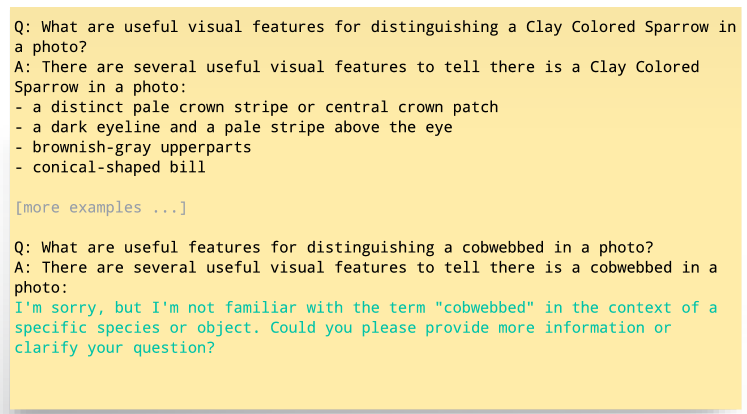Click the word 'cobwebbed' in quotes in the teal response
The image size is (747, 414).
click(484, 308)
